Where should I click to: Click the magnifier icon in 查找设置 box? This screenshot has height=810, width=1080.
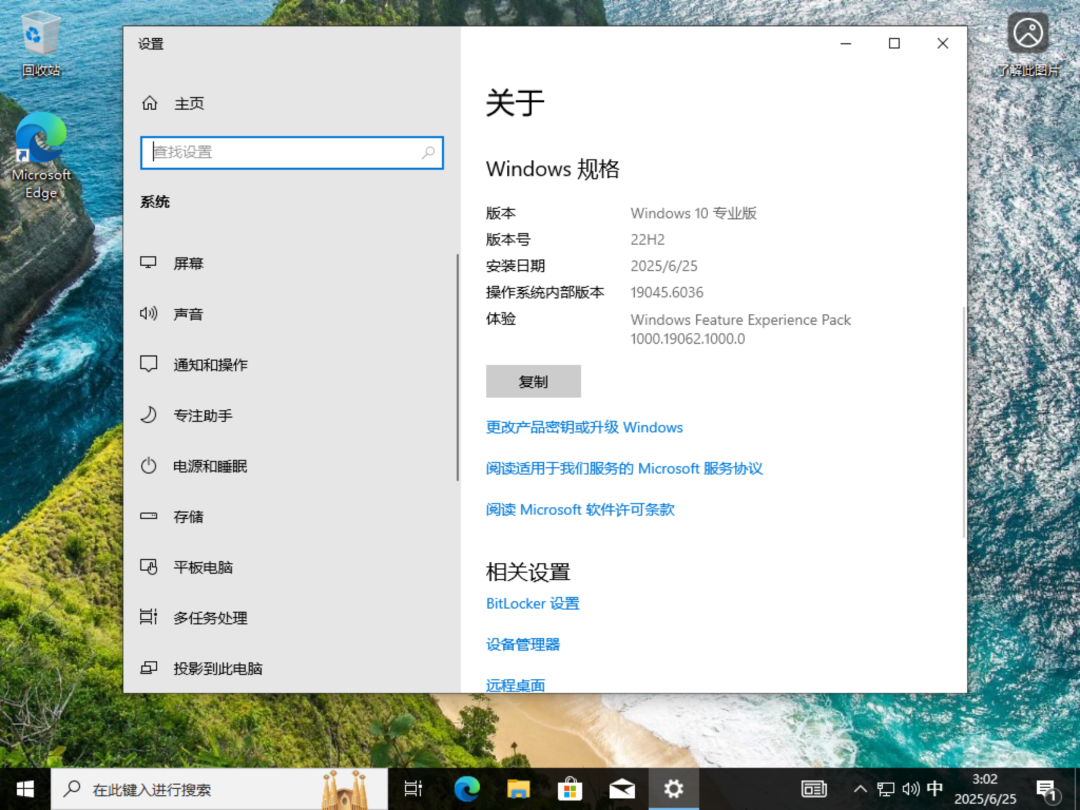(428, 152)
